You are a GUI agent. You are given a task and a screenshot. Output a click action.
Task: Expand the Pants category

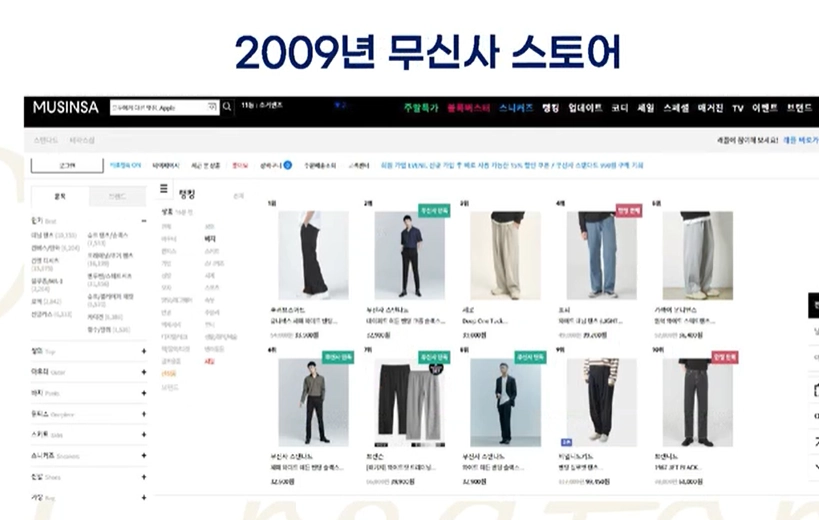(144, 393)
